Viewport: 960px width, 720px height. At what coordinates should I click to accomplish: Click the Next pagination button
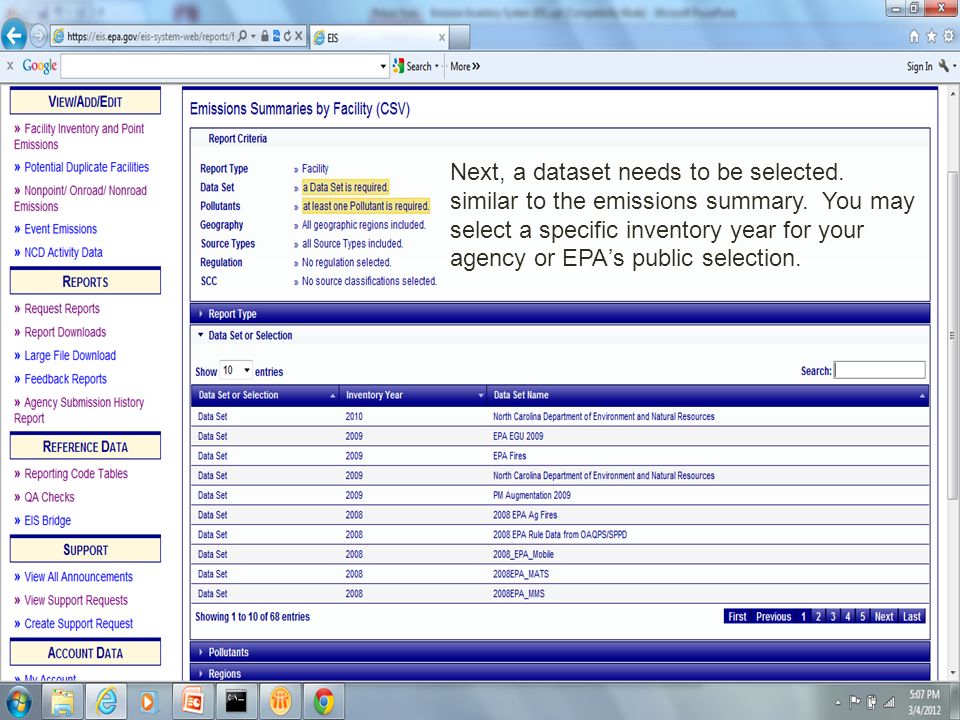click(883, 617)
